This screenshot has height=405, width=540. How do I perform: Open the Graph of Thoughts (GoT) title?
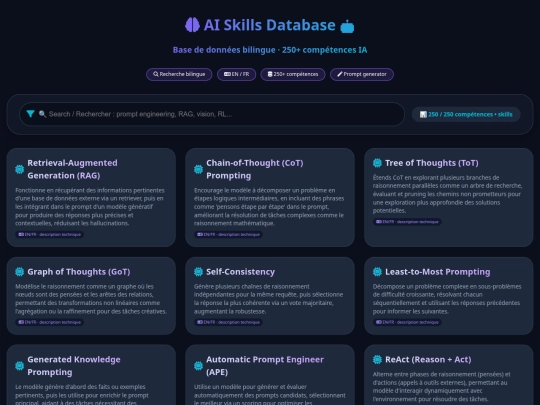[x=79, y=272]
